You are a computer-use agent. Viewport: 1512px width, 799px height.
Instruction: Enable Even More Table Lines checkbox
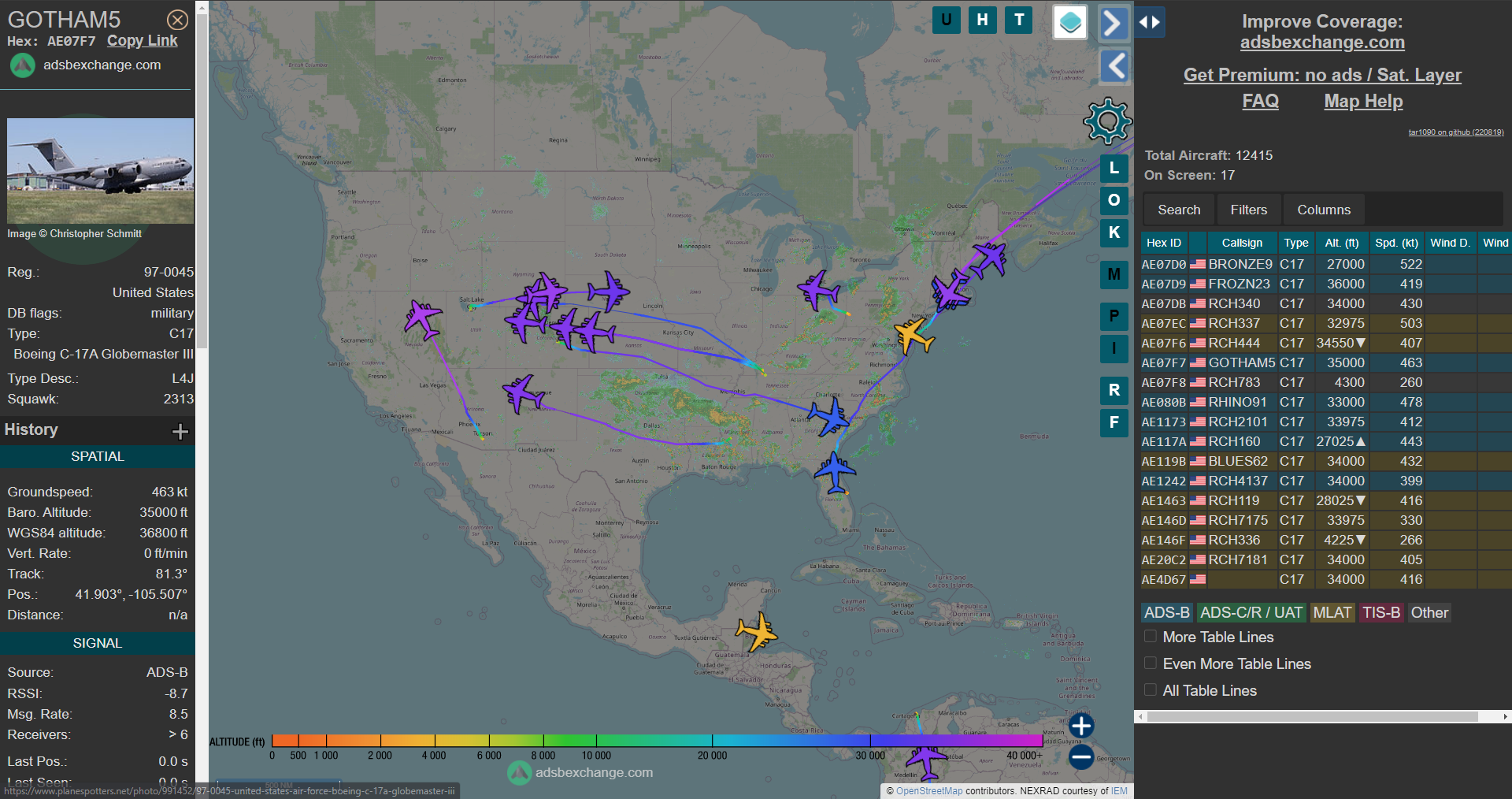(1151, 663)
